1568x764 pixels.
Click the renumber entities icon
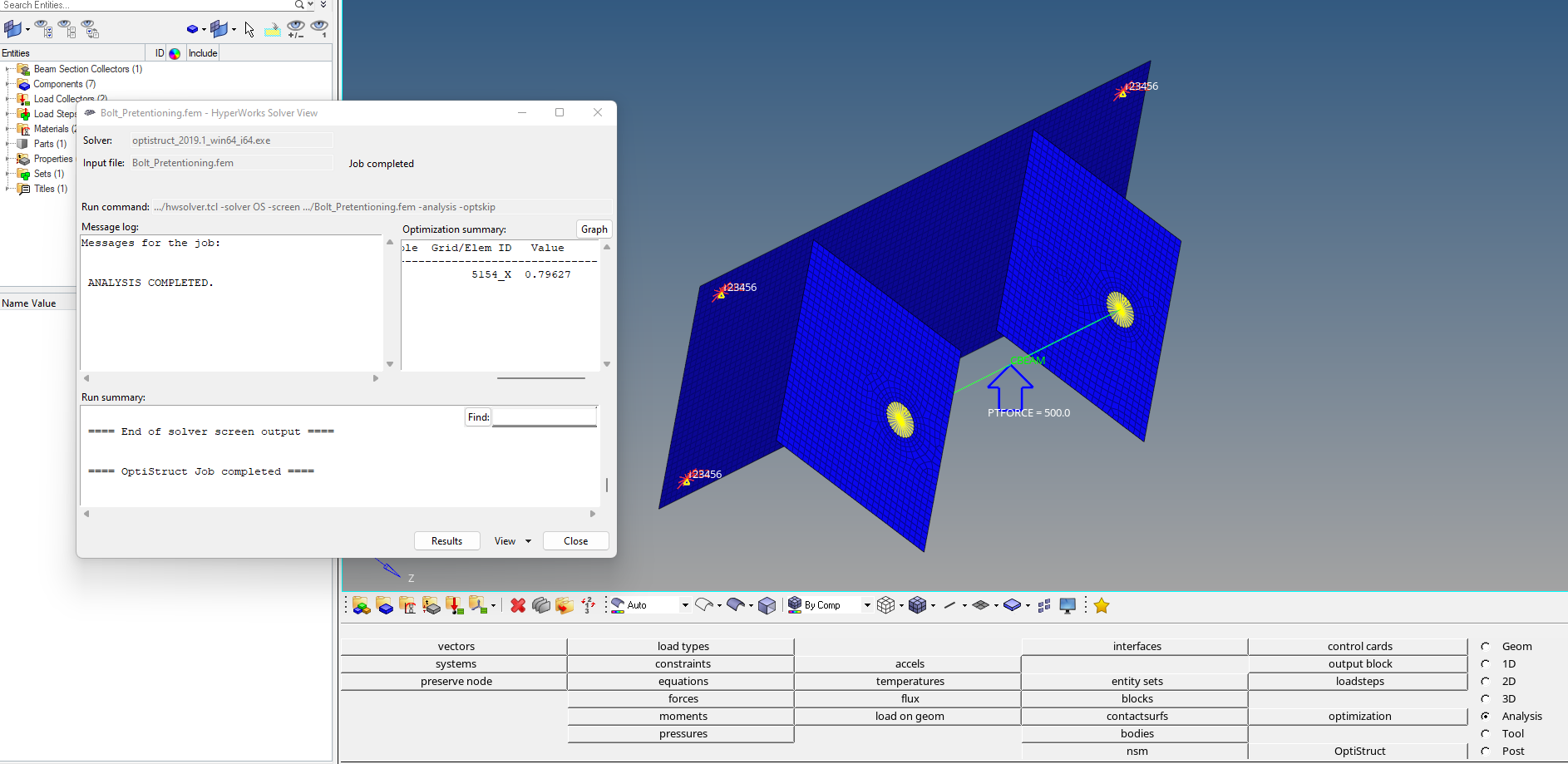point(588,605)
